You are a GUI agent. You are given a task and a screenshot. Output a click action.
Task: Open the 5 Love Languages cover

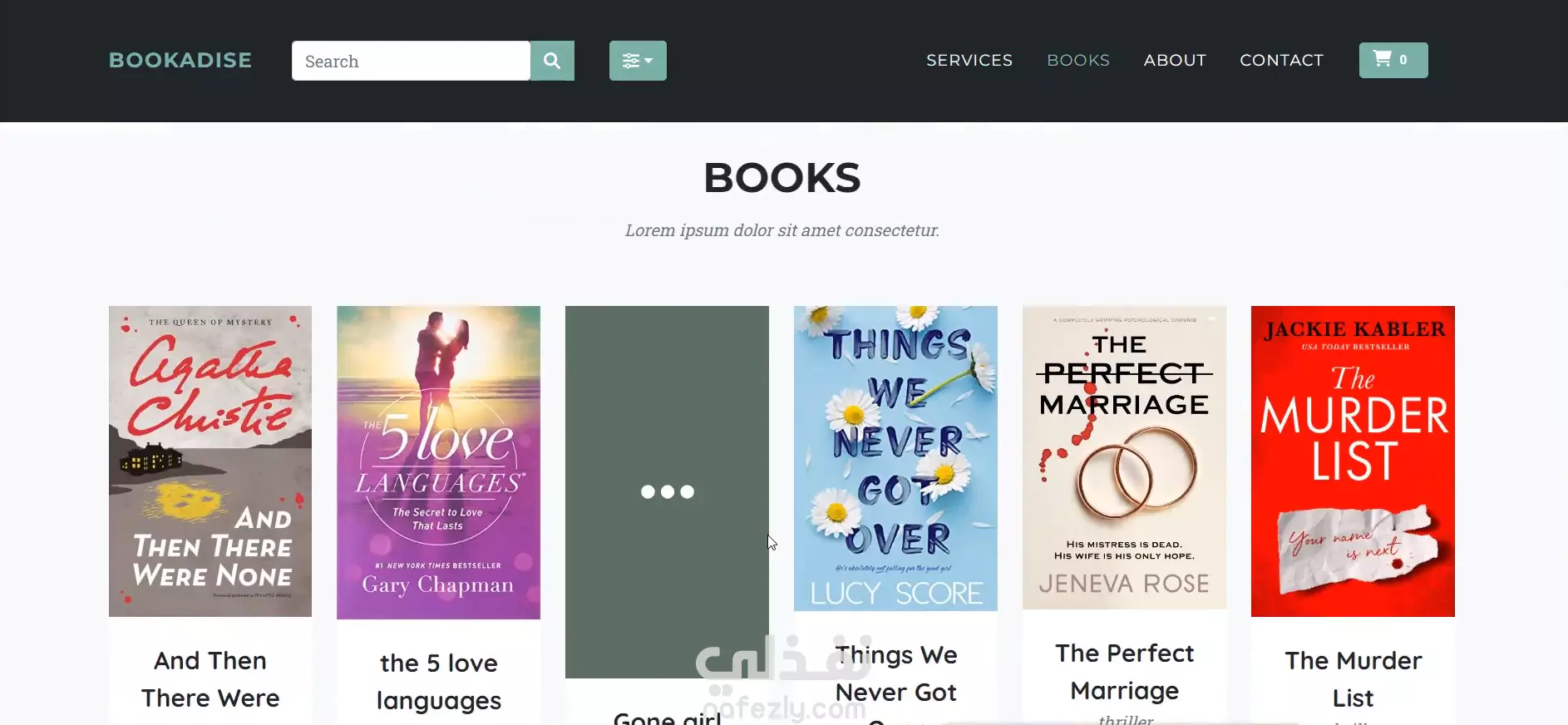(x=438, y=462)
